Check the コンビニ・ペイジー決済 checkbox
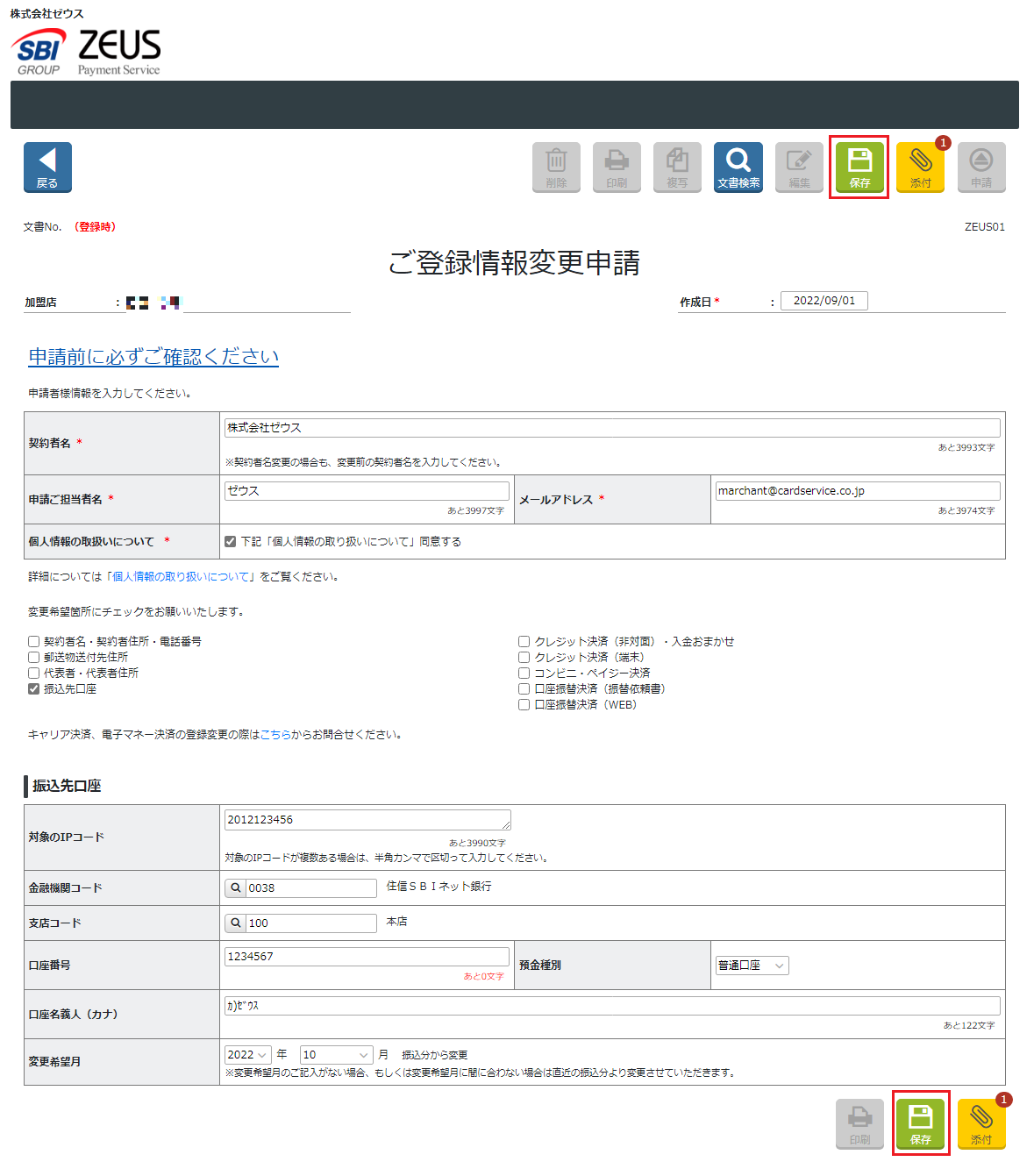Image resolution: width=1034 pixels, height=1176 pixels. point(524,674)
